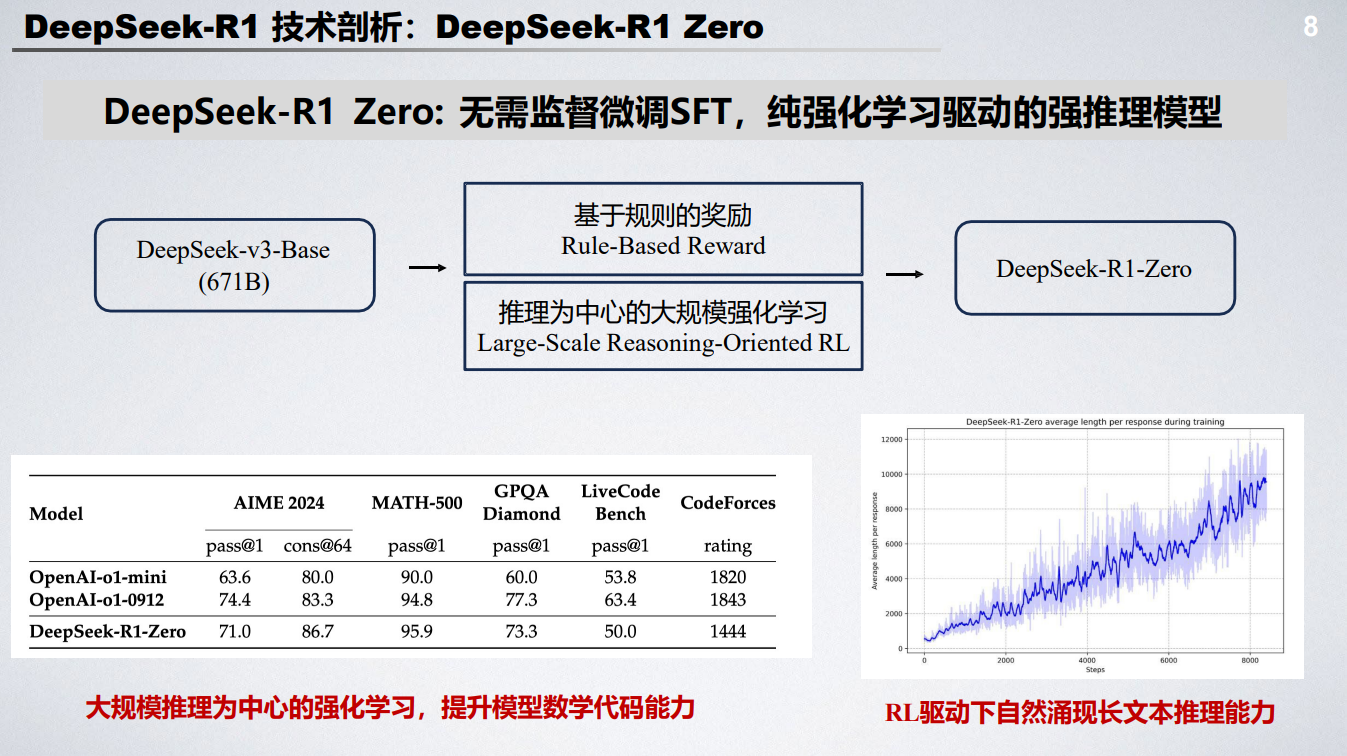Click the 'AIME 2024' column header

[x=279, y=503]
